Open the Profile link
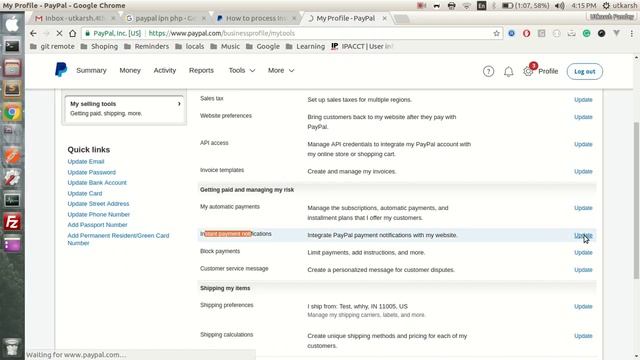640x360 pixels. point(548,71)
